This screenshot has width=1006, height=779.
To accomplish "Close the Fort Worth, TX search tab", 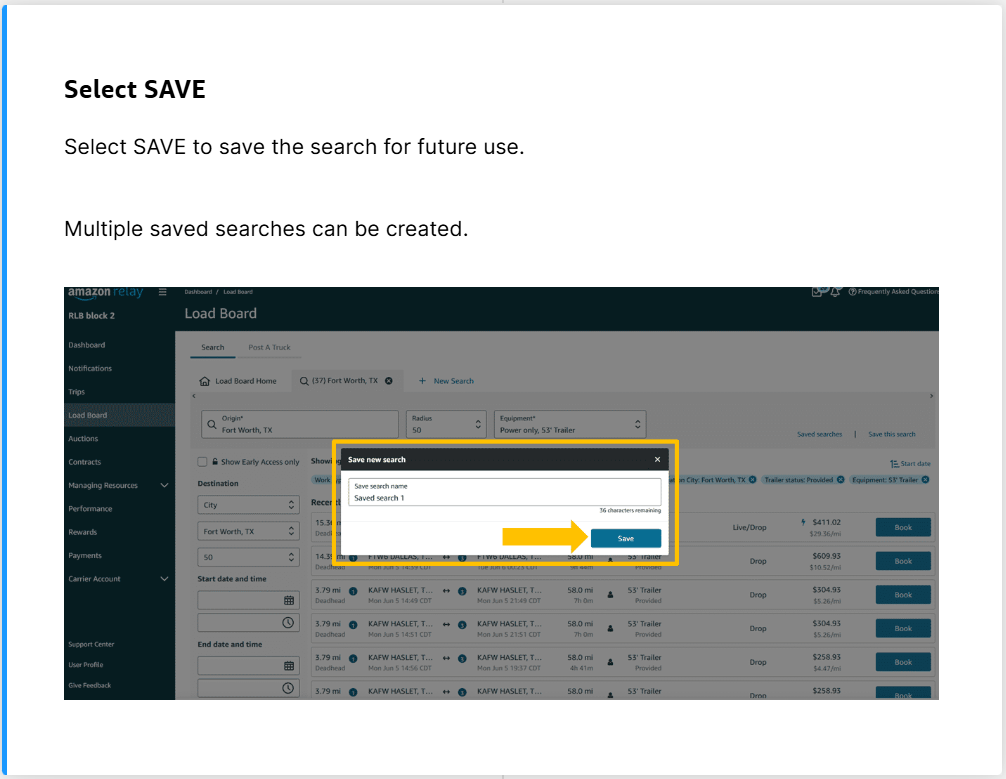I will coord(389,381).
